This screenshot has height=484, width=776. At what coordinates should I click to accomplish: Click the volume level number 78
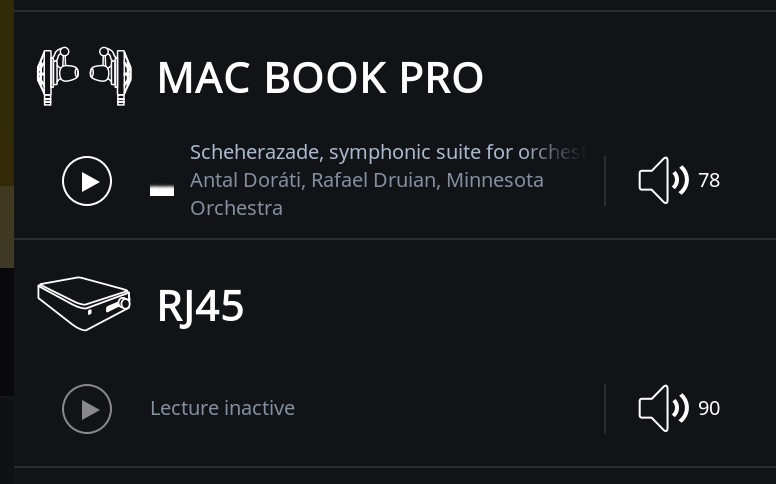point(709,181)
